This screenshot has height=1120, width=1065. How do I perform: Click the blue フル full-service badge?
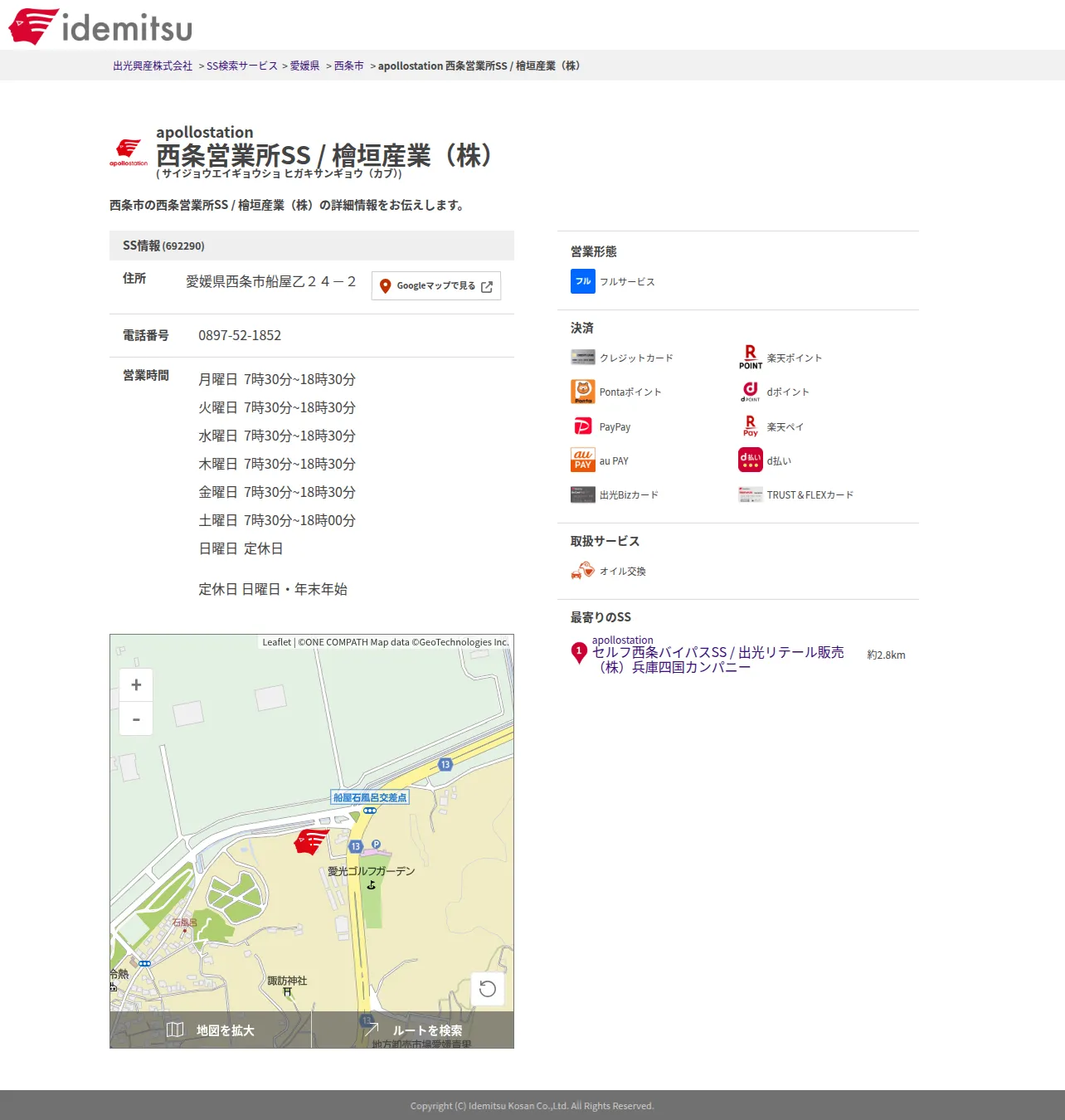pyautogui.click(x=583, y=282)
